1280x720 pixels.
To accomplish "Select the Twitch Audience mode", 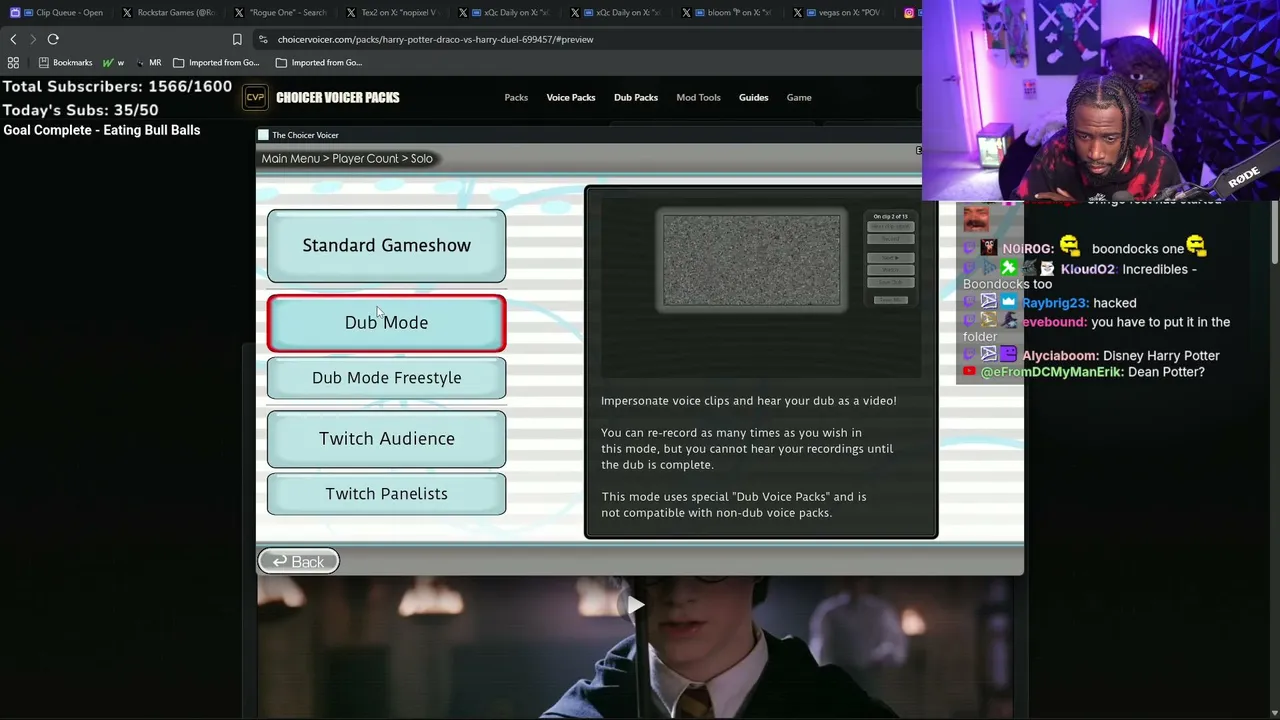I will point(386,439).
